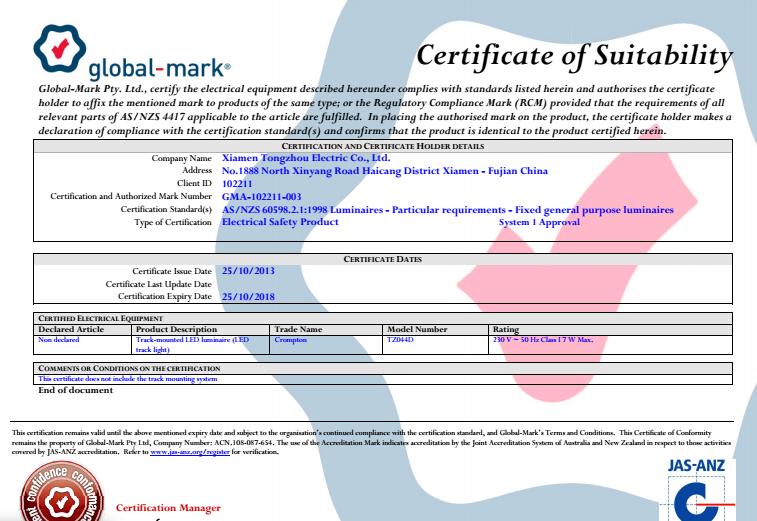The image size is (757, 521).
Task: Click the Certificate Dates section header
Action: pos(383,259)
